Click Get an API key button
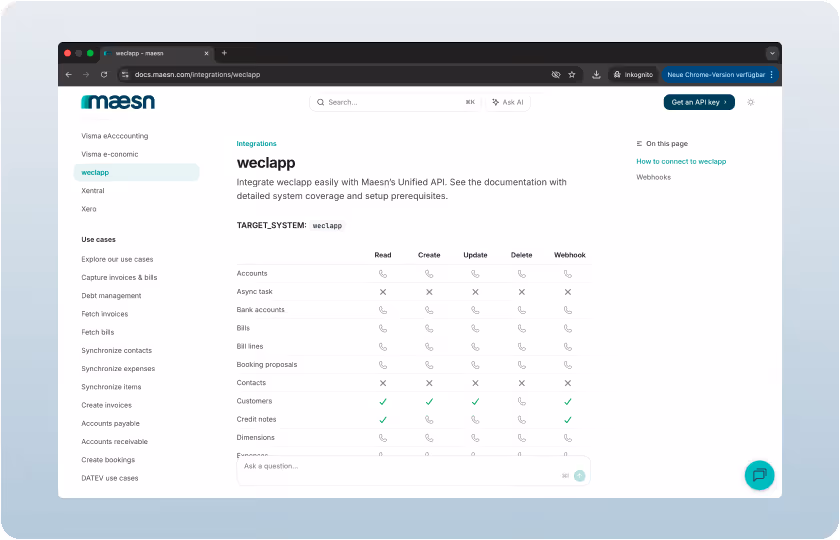Image resolution: width=840 pixels, height=540 pixels. [x=699, y=102]
